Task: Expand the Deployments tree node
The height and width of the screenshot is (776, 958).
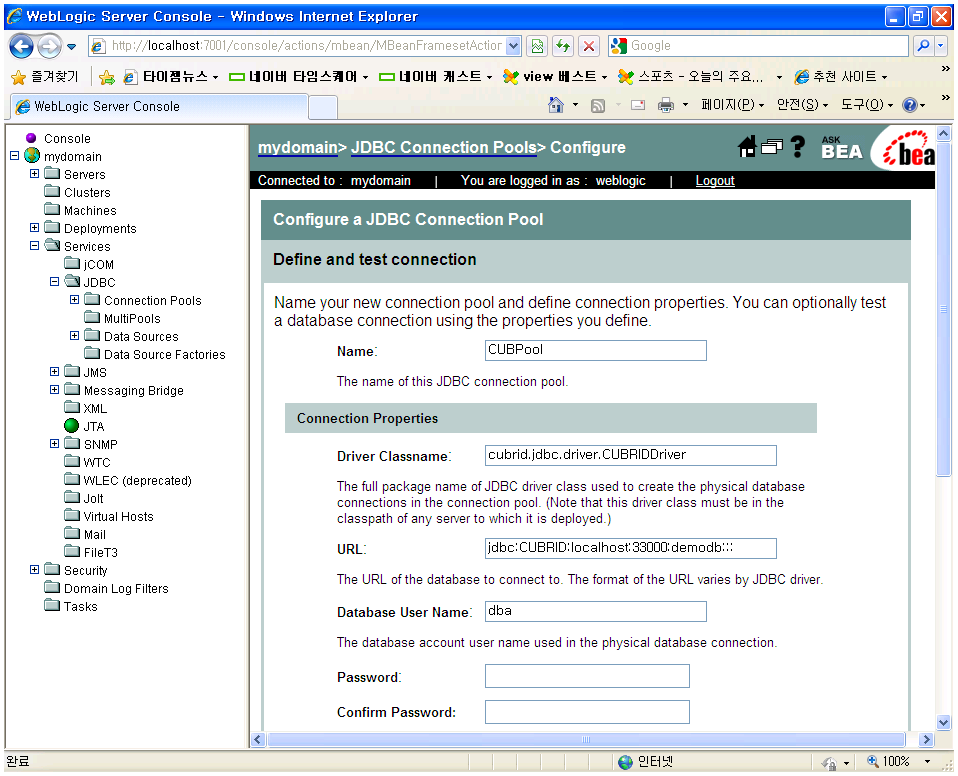Action: pyautogui.click(x=35, y=227)
